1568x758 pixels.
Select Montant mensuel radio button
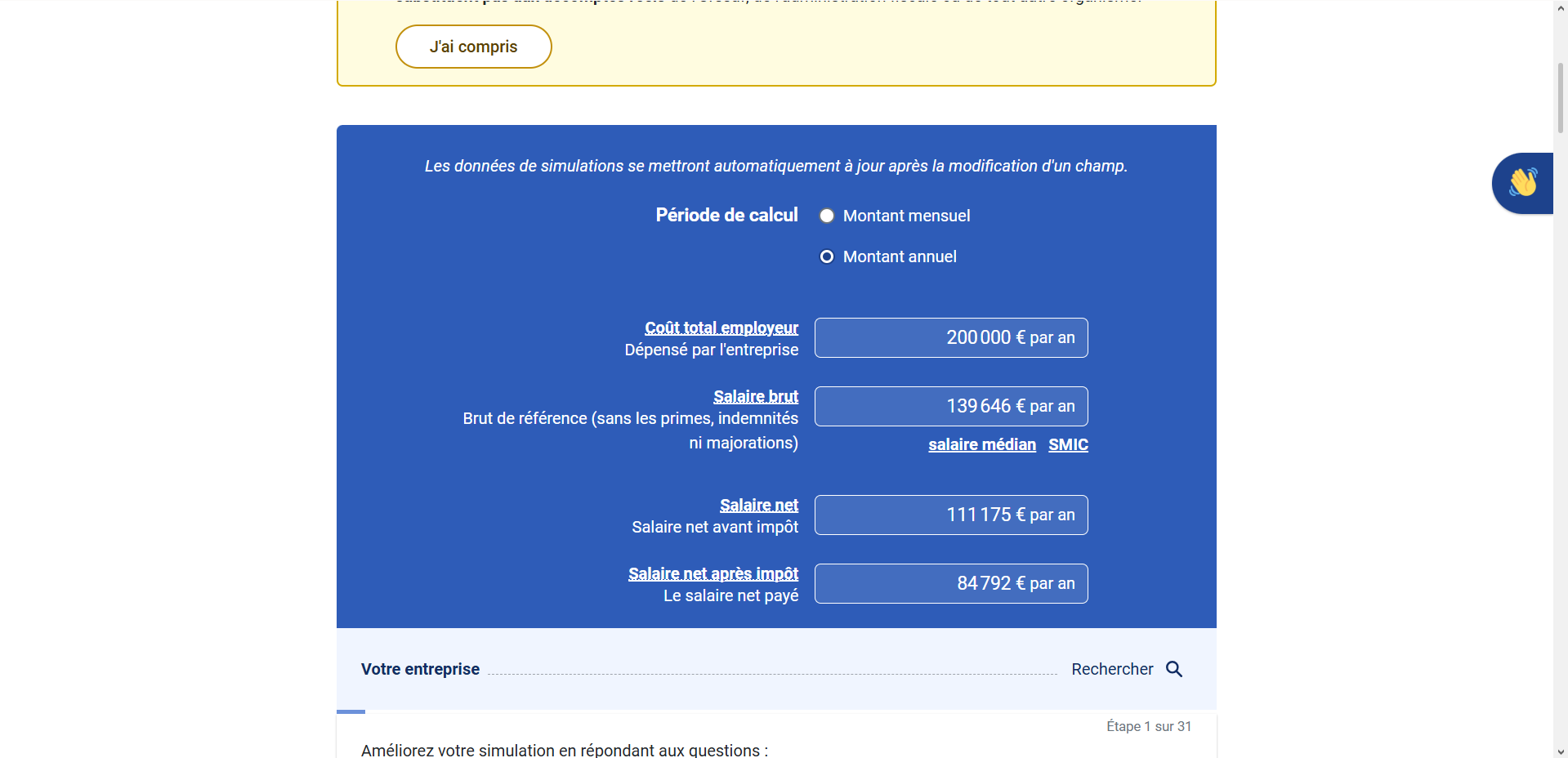coord(827,216)
